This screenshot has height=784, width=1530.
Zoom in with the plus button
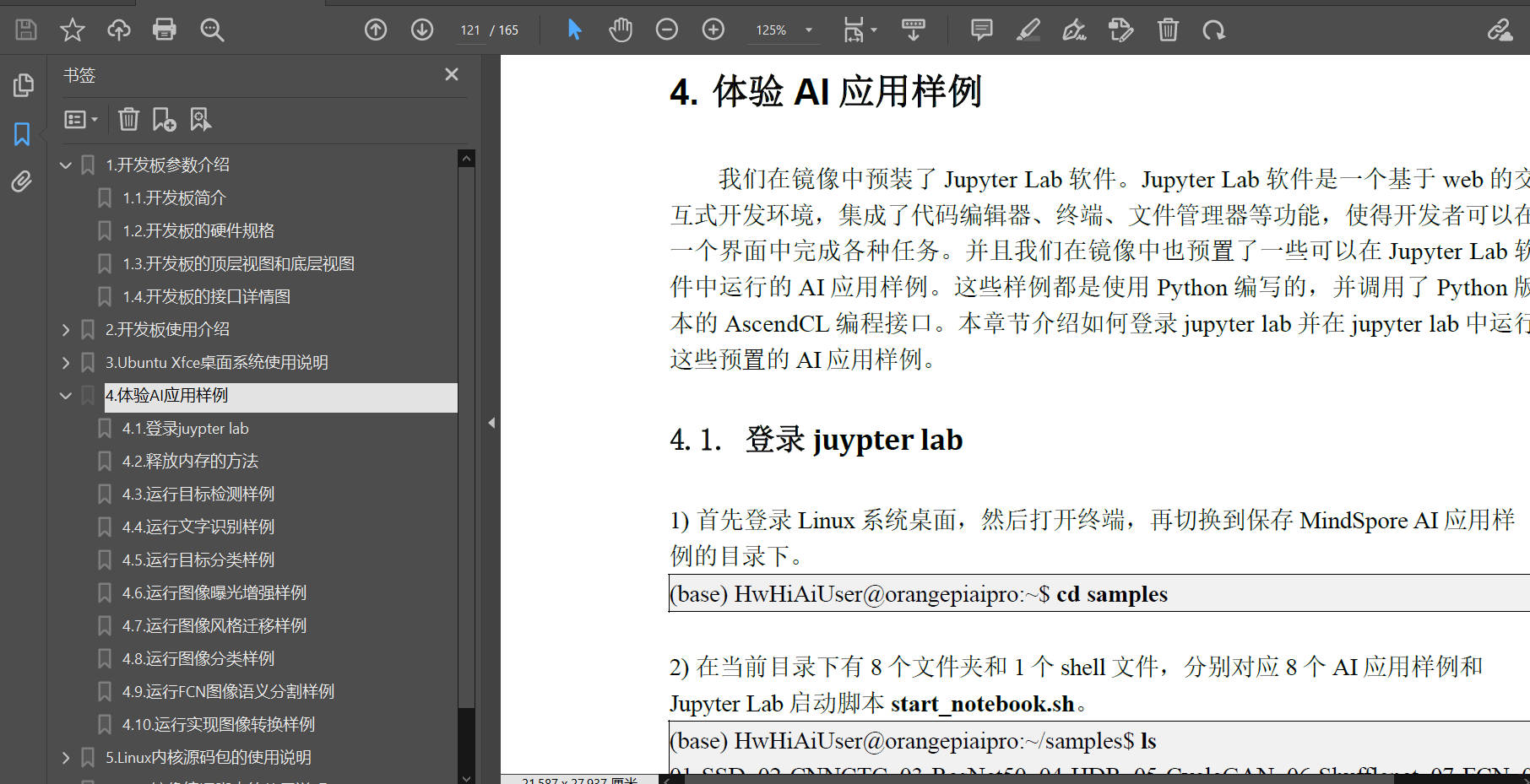(713, 30)
